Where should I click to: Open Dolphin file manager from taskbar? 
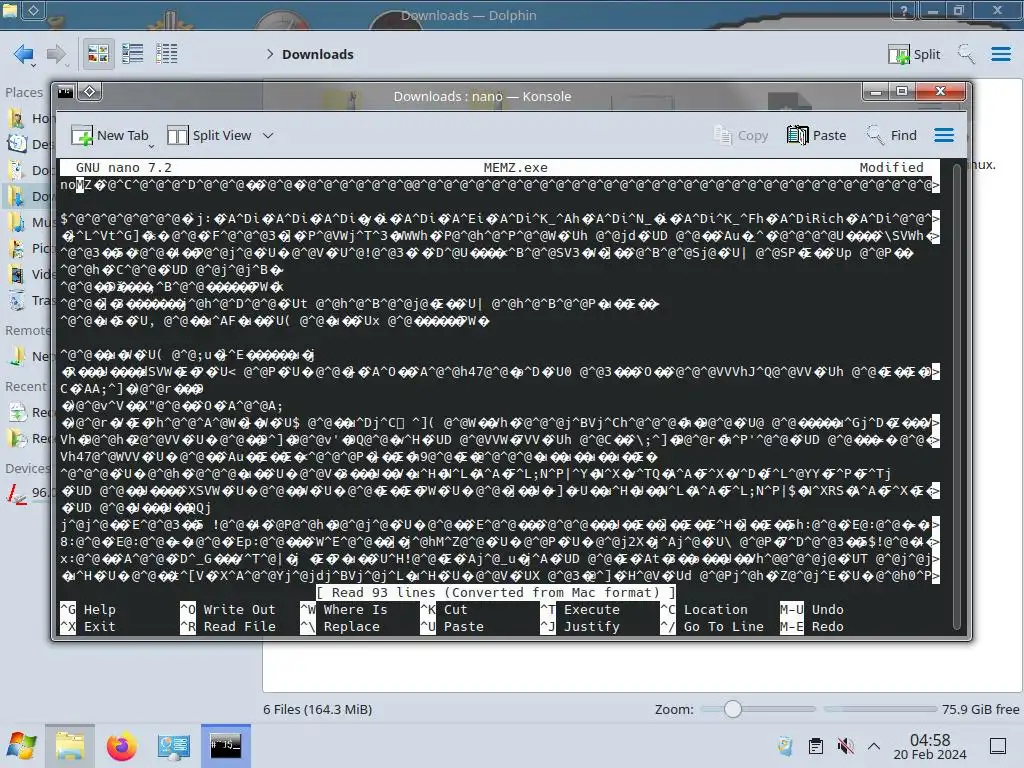click(70, 746)
